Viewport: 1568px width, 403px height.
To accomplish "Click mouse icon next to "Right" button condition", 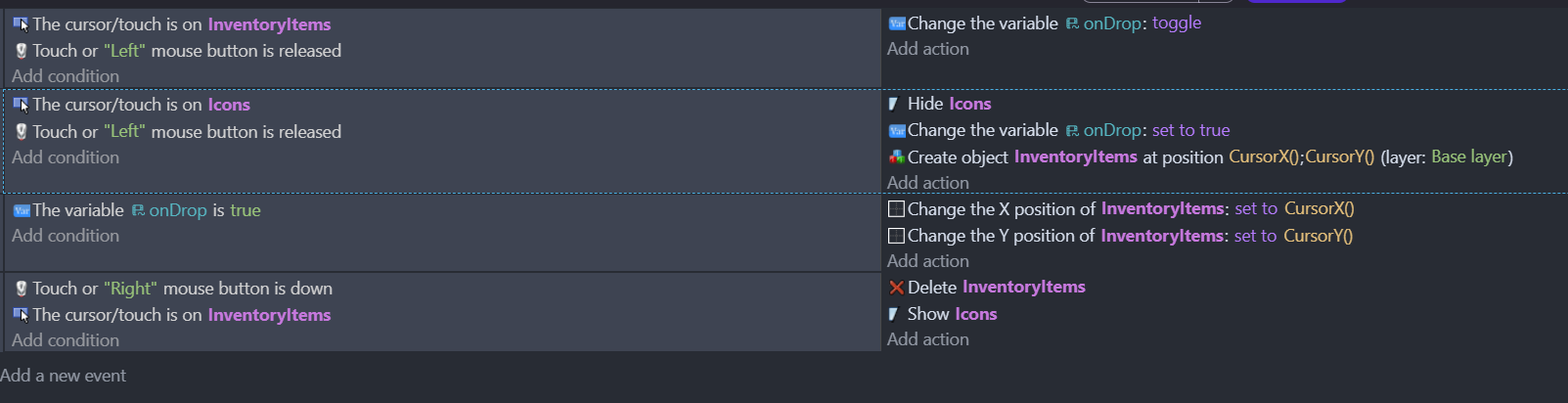I will click(x=21, y=289).
